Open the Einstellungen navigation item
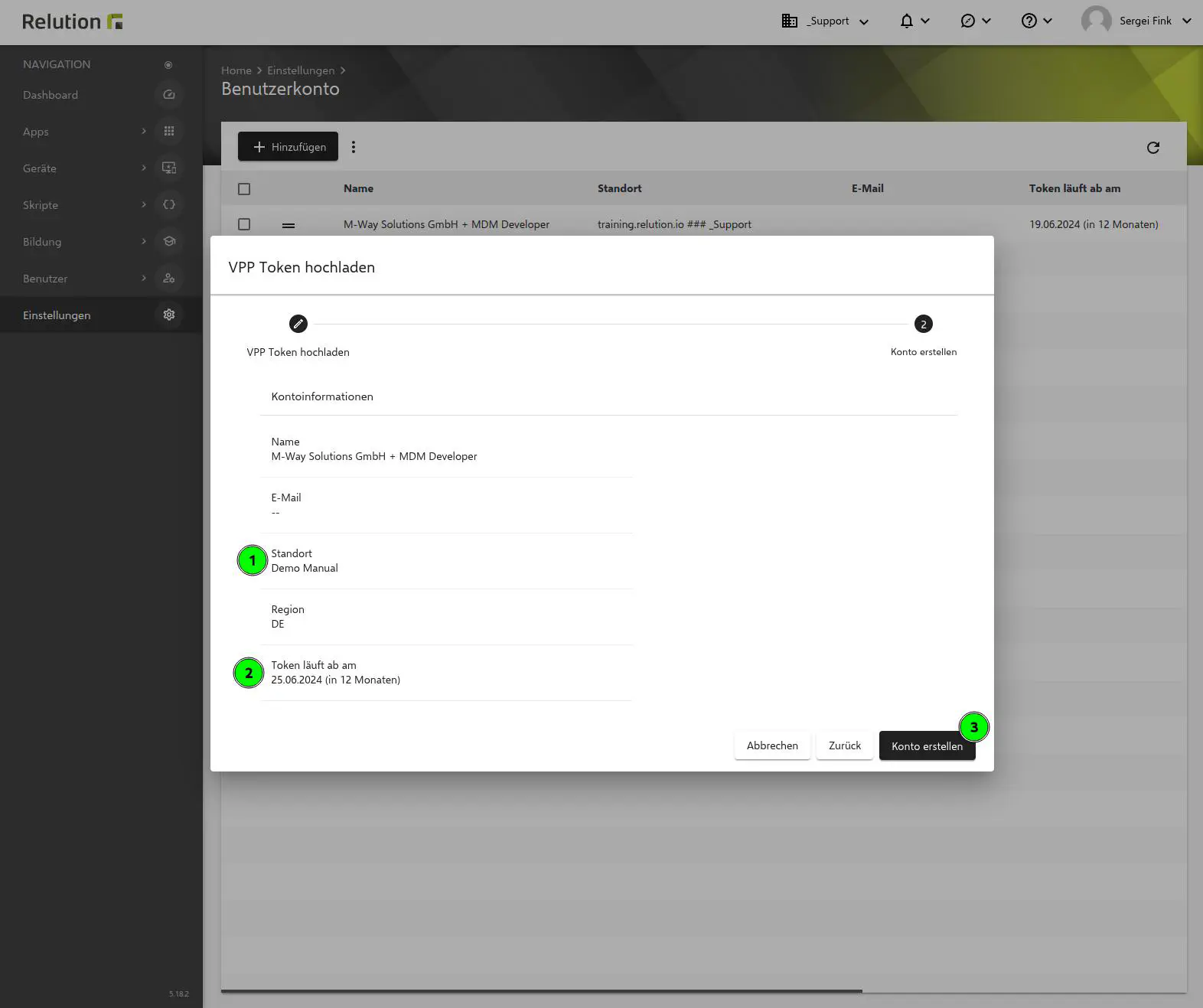The width and height of the screenshot is (1203, 1008). 57,315
